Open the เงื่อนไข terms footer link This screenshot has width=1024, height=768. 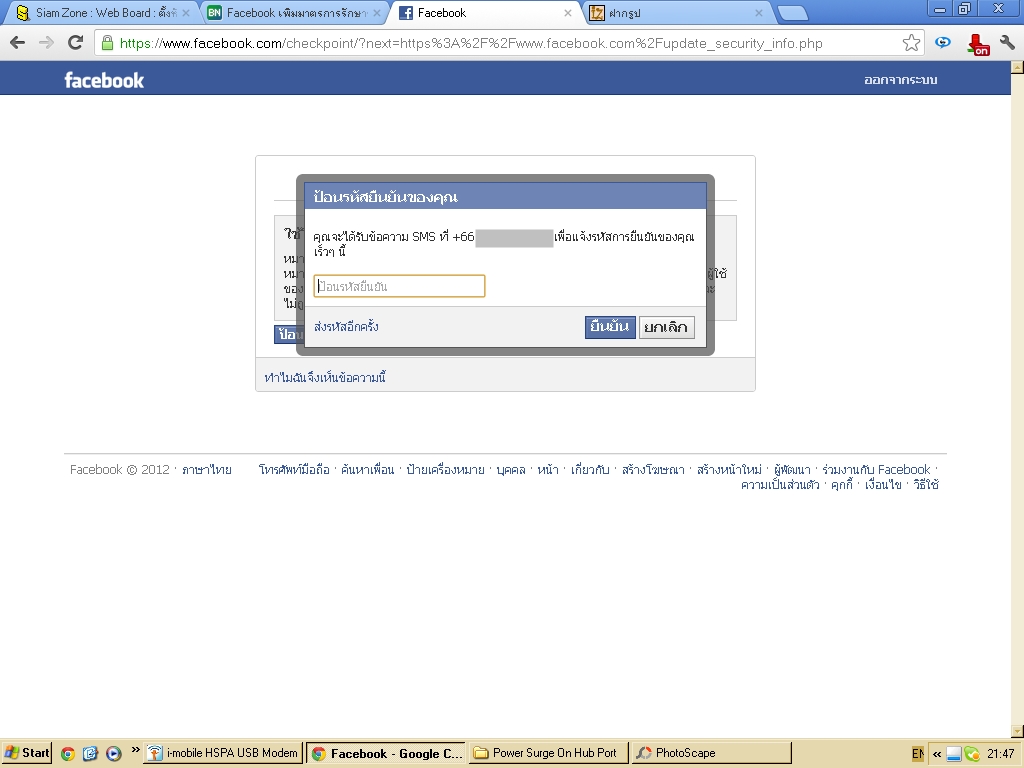pyautogui.click(x=883, y=485)
